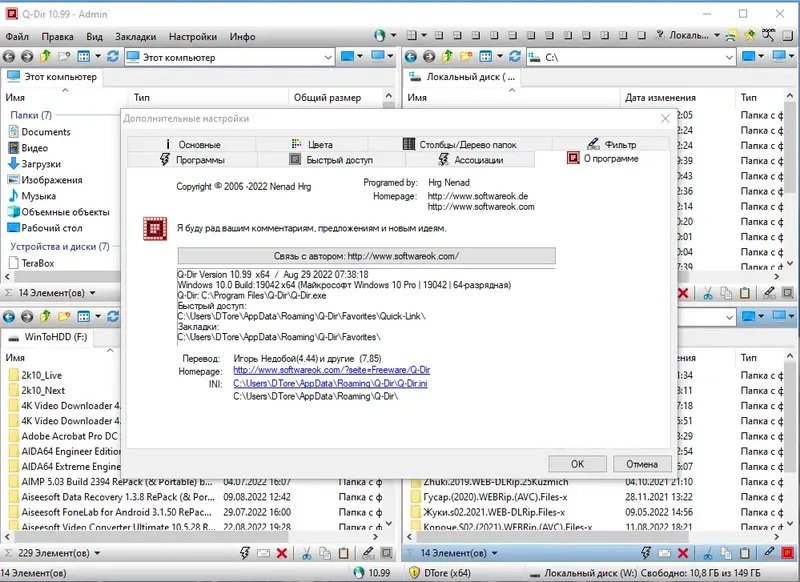Open the Настройки menu

point(193,37)
